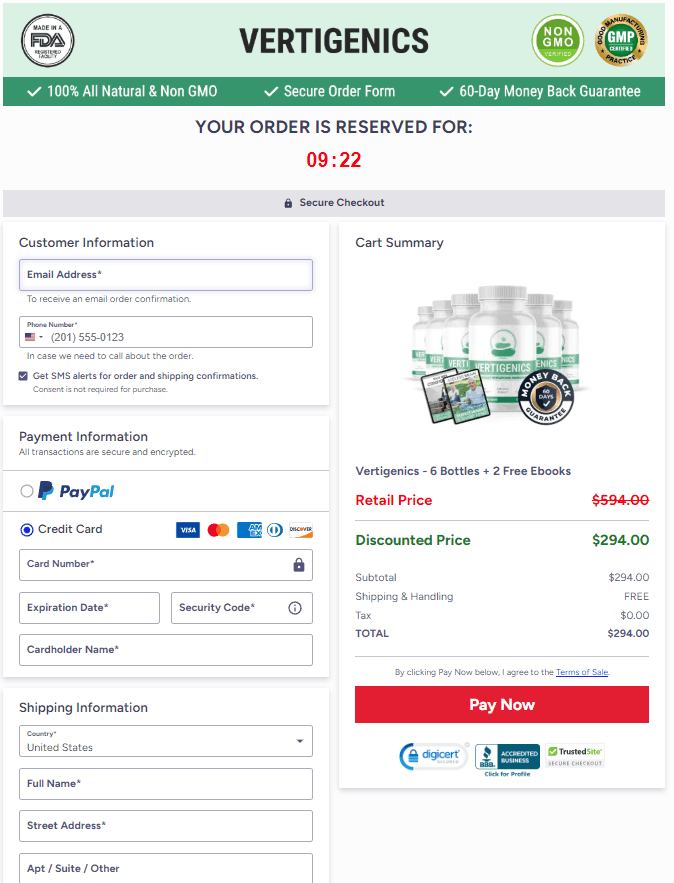Click the FDA Registered Facility badge
674x883 pixels.
click(46, 40)
